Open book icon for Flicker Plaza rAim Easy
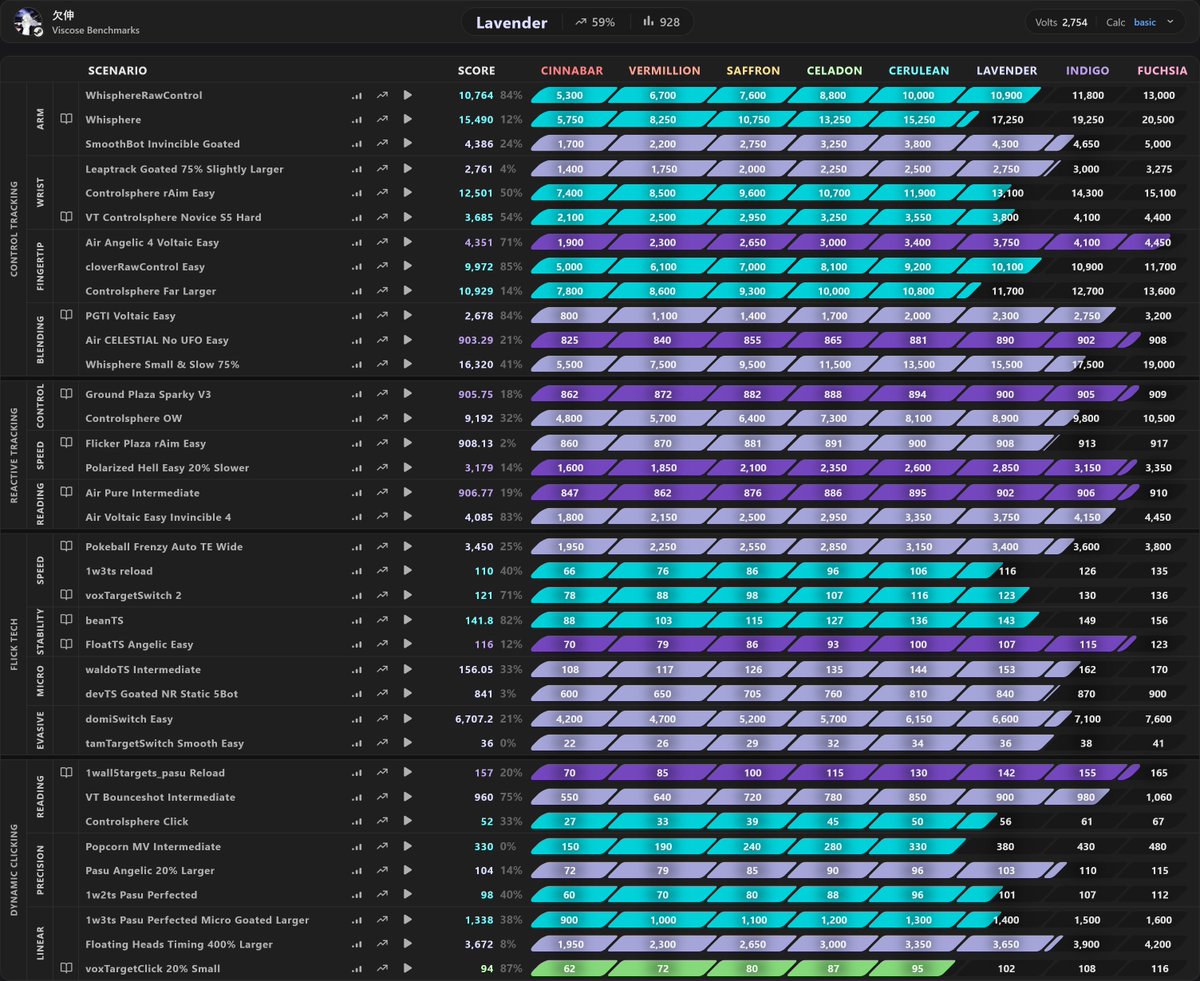 (66, 443)
